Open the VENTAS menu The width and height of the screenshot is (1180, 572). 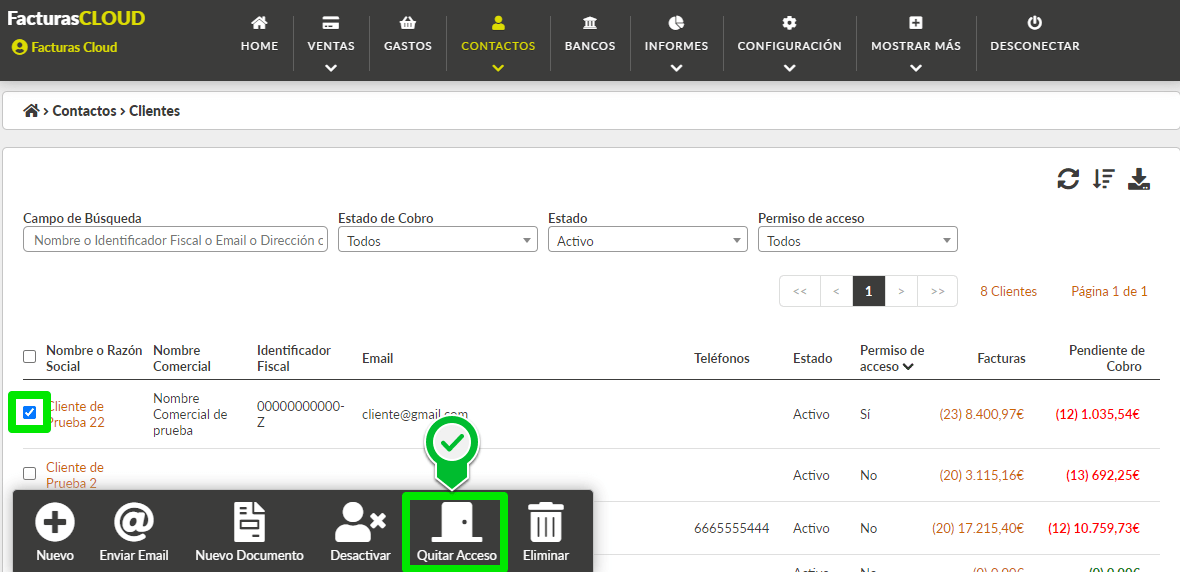[x=331, y=44]
